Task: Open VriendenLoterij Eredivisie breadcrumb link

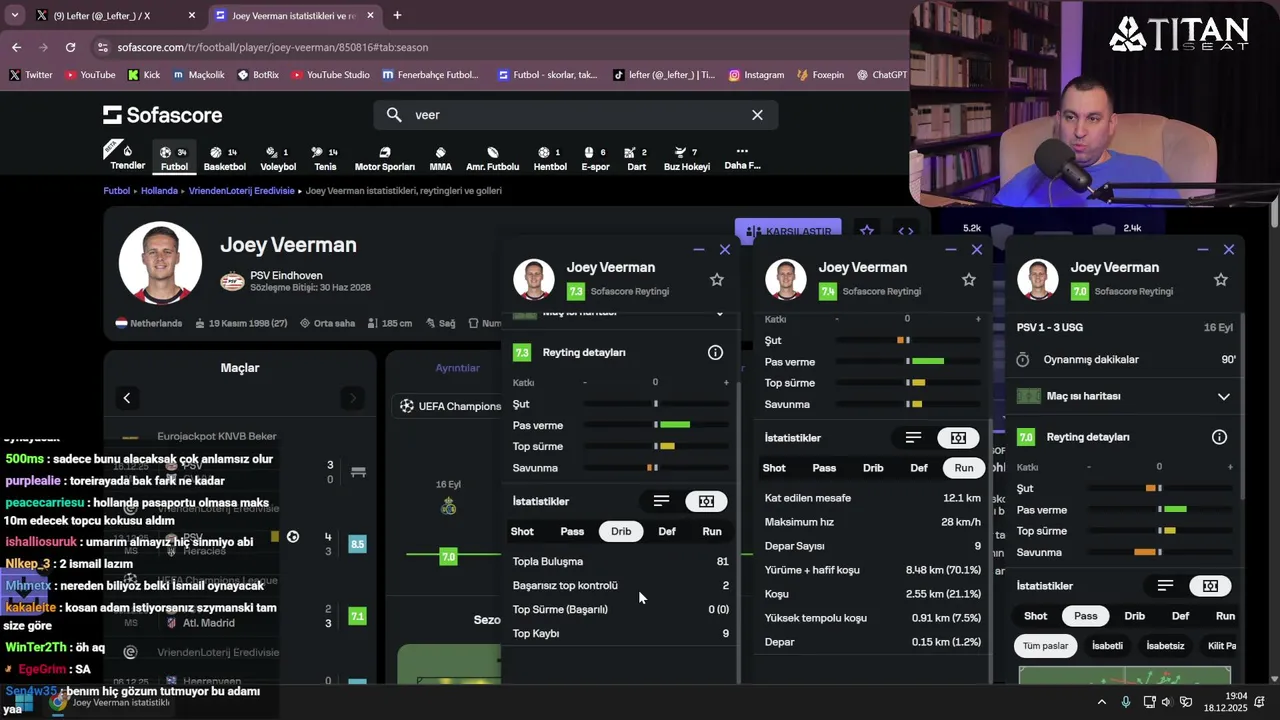Action: pyautogui.click(x=242, y=190)
